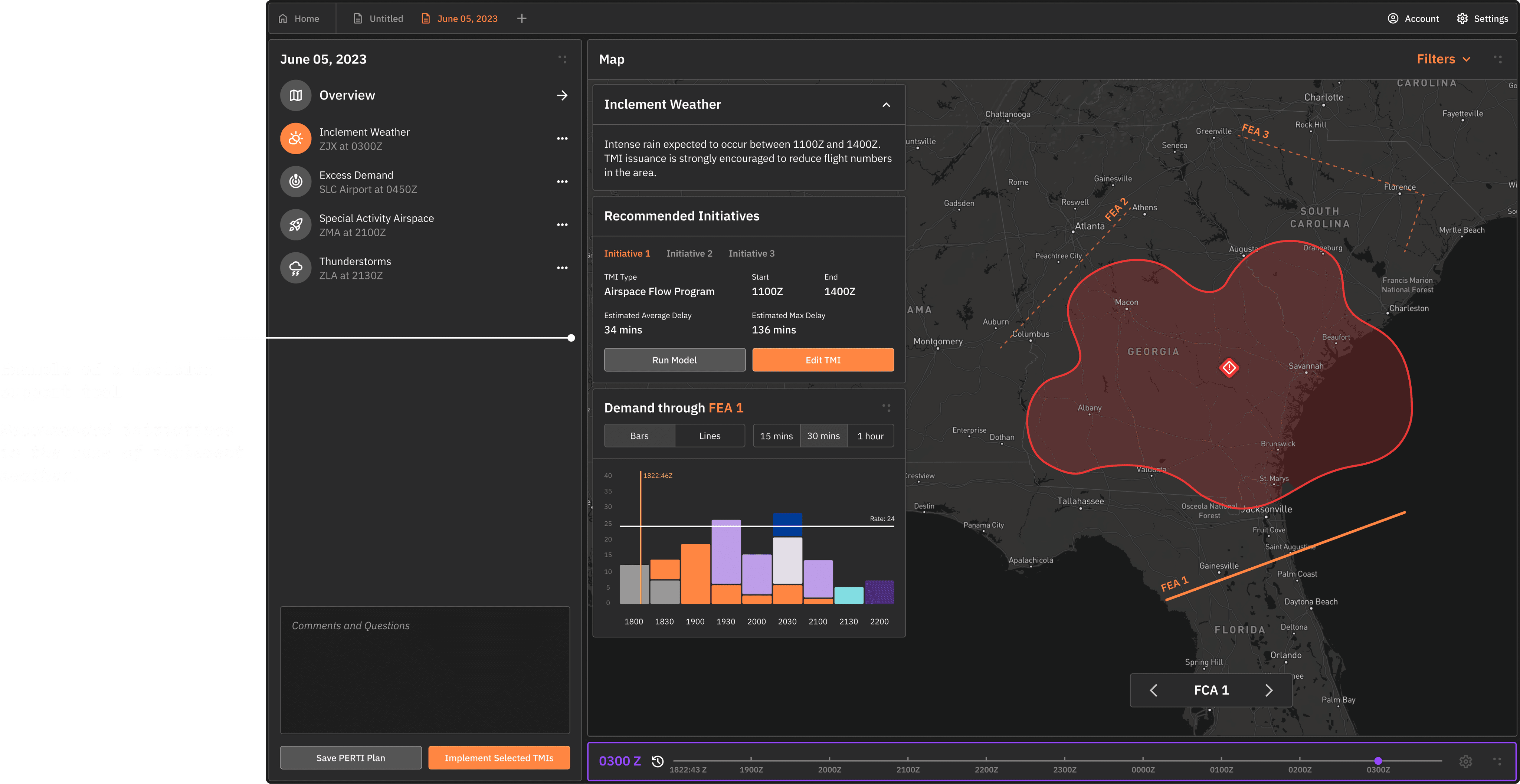
Task: Click the Edit TMI button
Action: (823, 360)
